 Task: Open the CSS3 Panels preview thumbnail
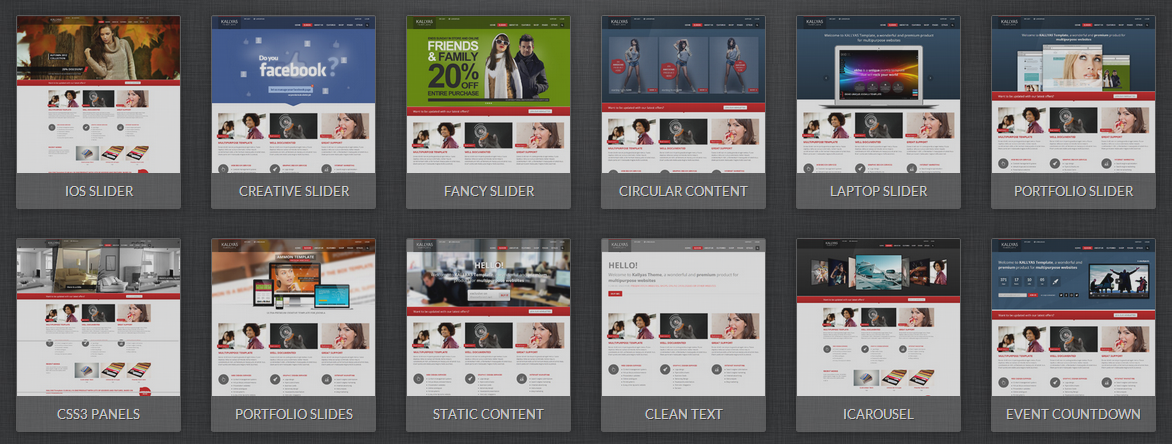tap(99, 318)
